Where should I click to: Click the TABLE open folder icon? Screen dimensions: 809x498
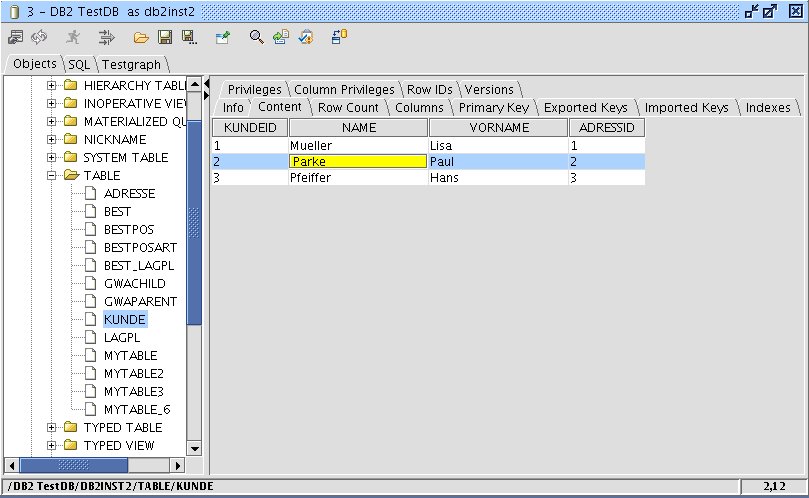71,175
